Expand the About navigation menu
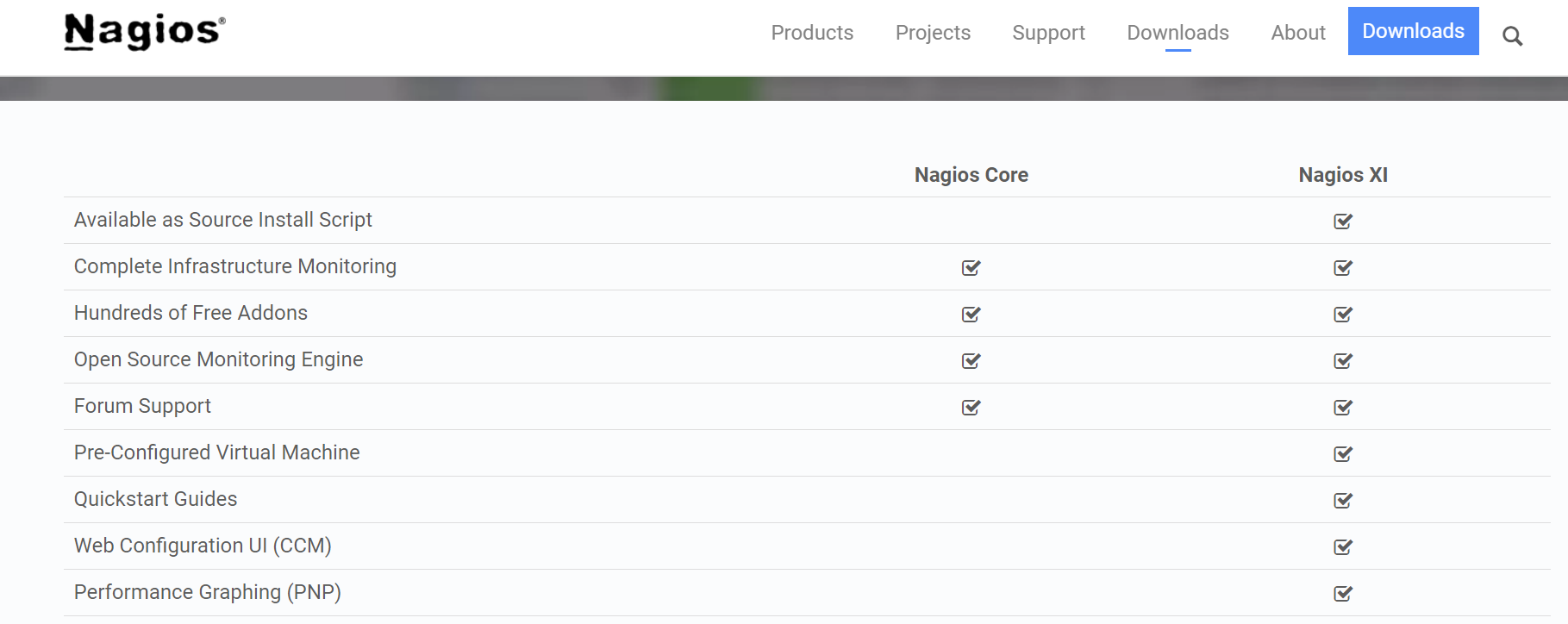The height and width of the screenshot is (624, 1568). [x=1297, y=33]
